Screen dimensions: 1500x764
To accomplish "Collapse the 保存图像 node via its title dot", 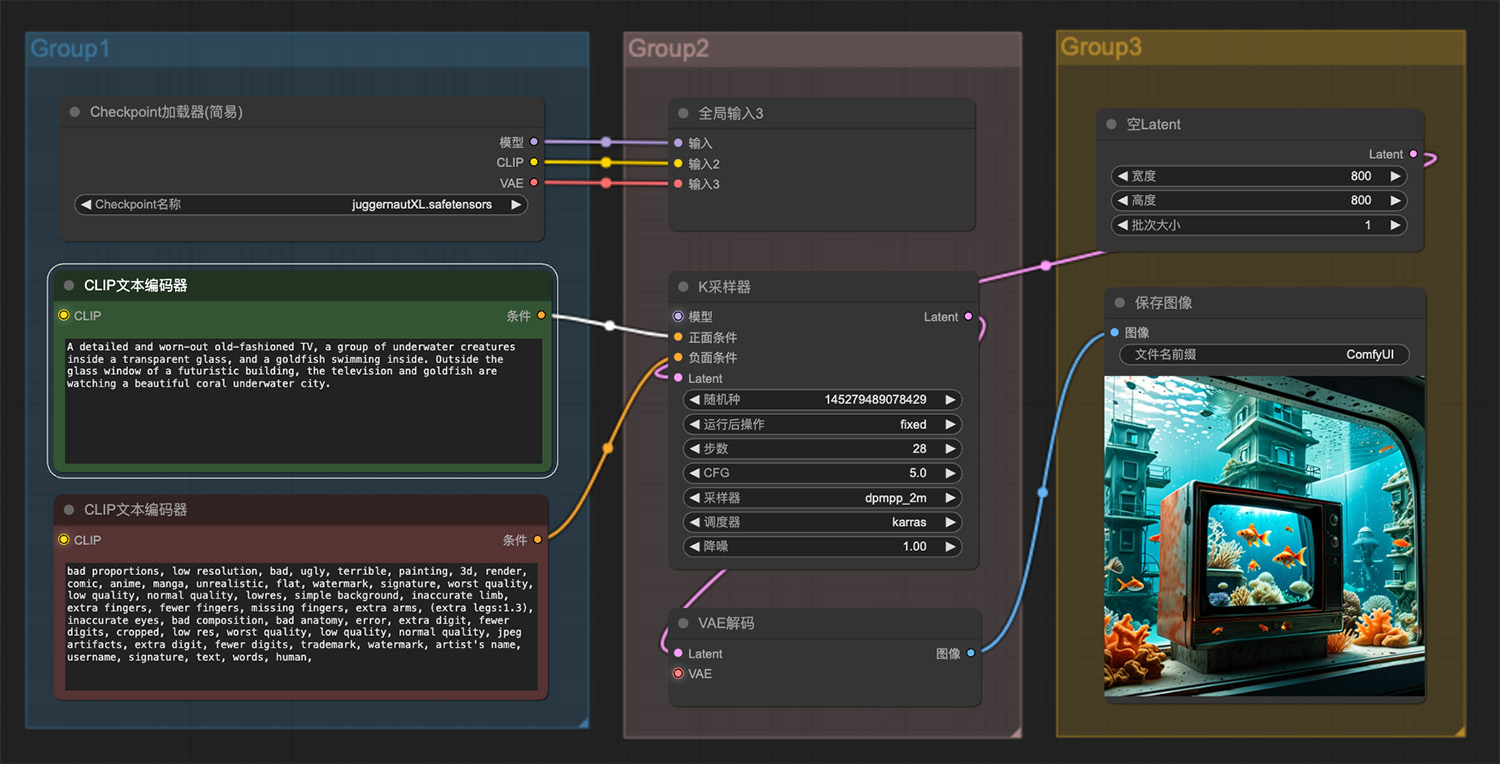I will [x=1119, y=302].
